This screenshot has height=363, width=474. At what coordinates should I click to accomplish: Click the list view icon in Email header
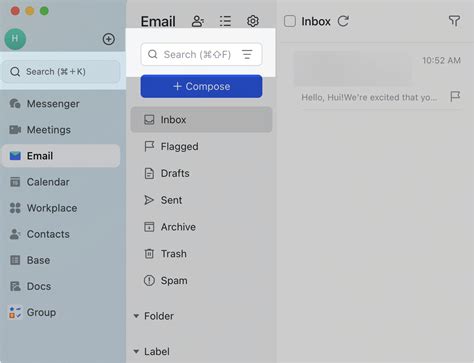coord(225,21)
